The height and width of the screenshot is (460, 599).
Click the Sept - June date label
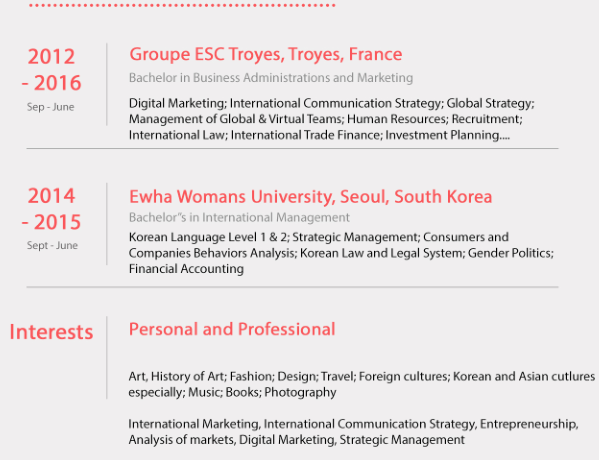52,245
